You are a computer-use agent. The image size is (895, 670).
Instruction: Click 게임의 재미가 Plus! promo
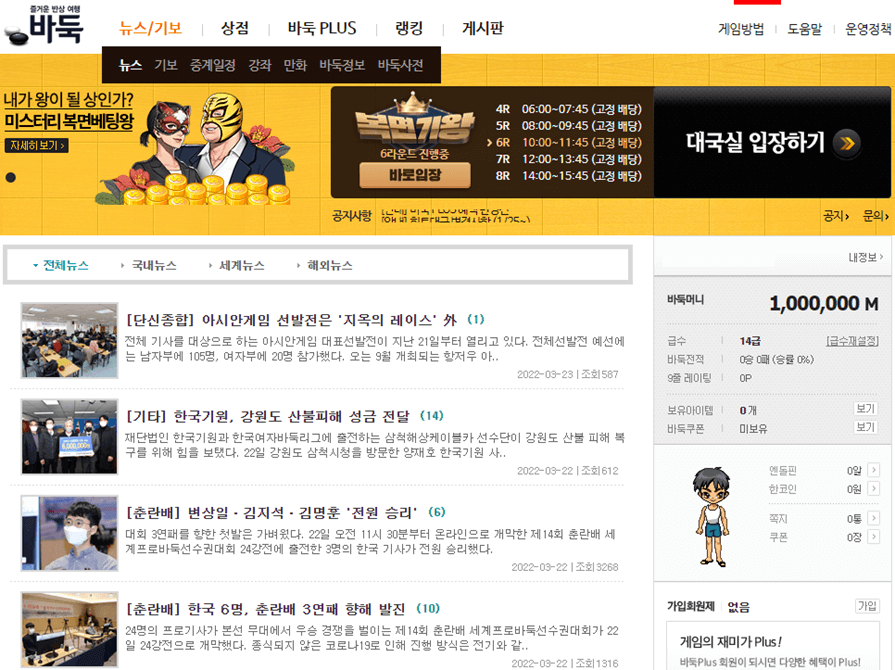[x=772, y=646]
